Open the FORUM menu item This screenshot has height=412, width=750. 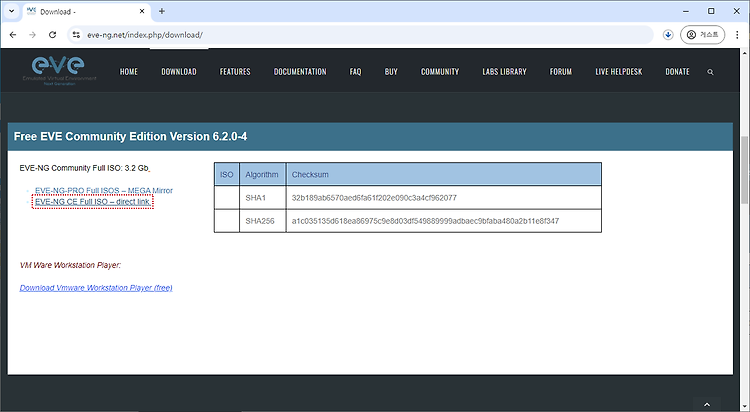(561, 72)
